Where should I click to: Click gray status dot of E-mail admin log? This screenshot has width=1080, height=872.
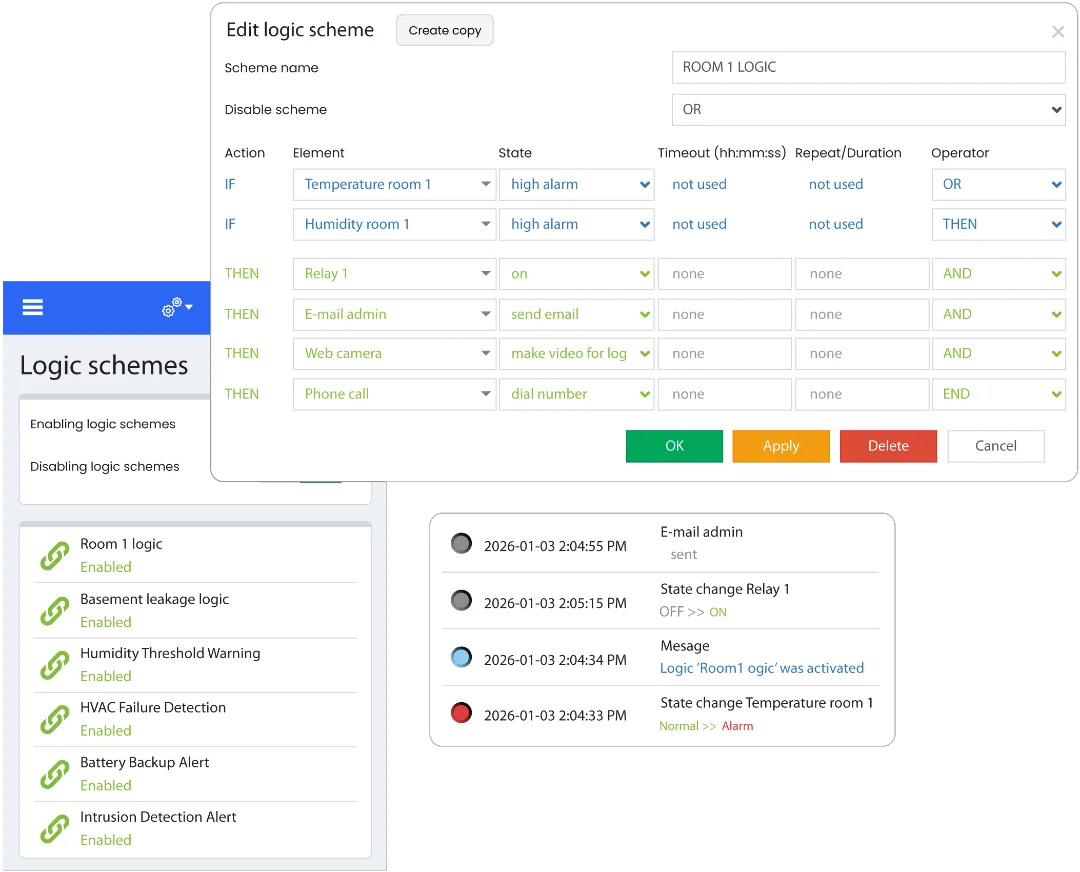(x=461, y=543)
